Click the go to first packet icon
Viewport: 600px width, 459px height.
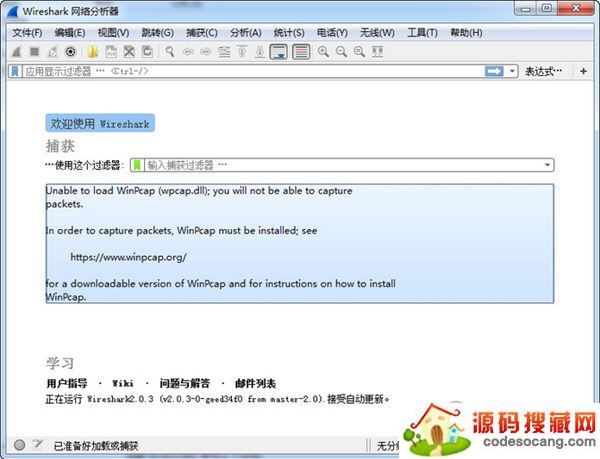[242, 52]
